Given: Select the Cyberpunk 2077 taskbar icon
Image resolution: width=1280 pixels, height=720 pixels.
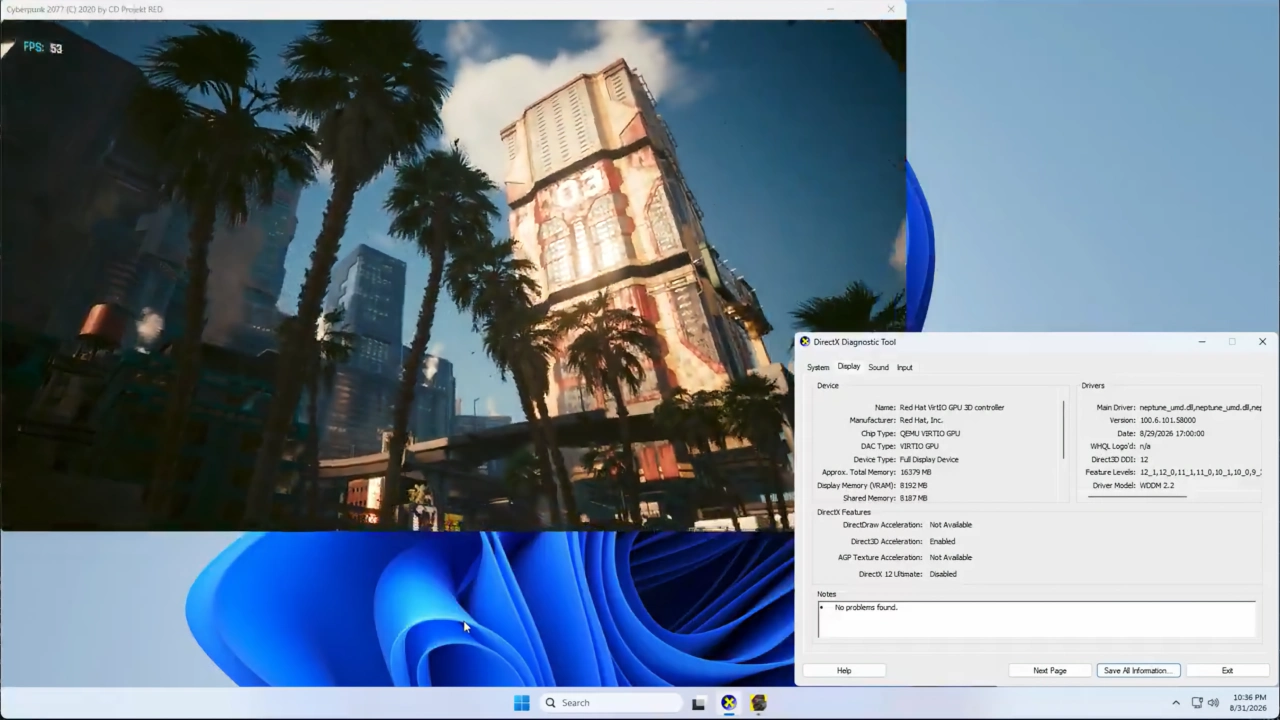Looking at the screenshot, I should tap(759, 703).
